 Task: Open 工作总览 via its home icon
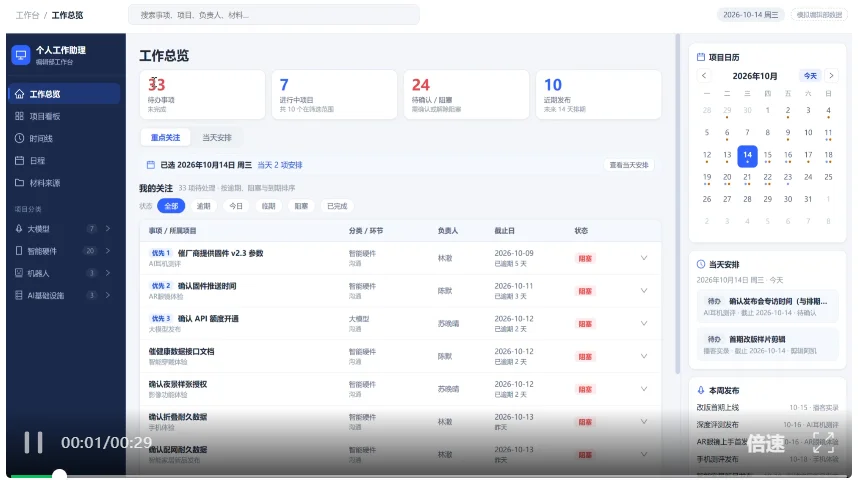[x=20, y=94]
